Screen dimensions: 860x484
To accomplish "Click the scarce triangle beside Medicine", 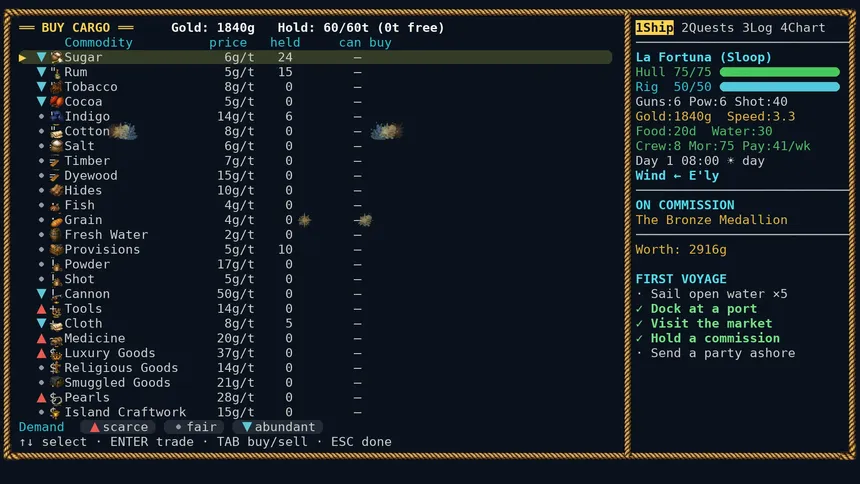I will pyautogui.click(x=41, y=339).
